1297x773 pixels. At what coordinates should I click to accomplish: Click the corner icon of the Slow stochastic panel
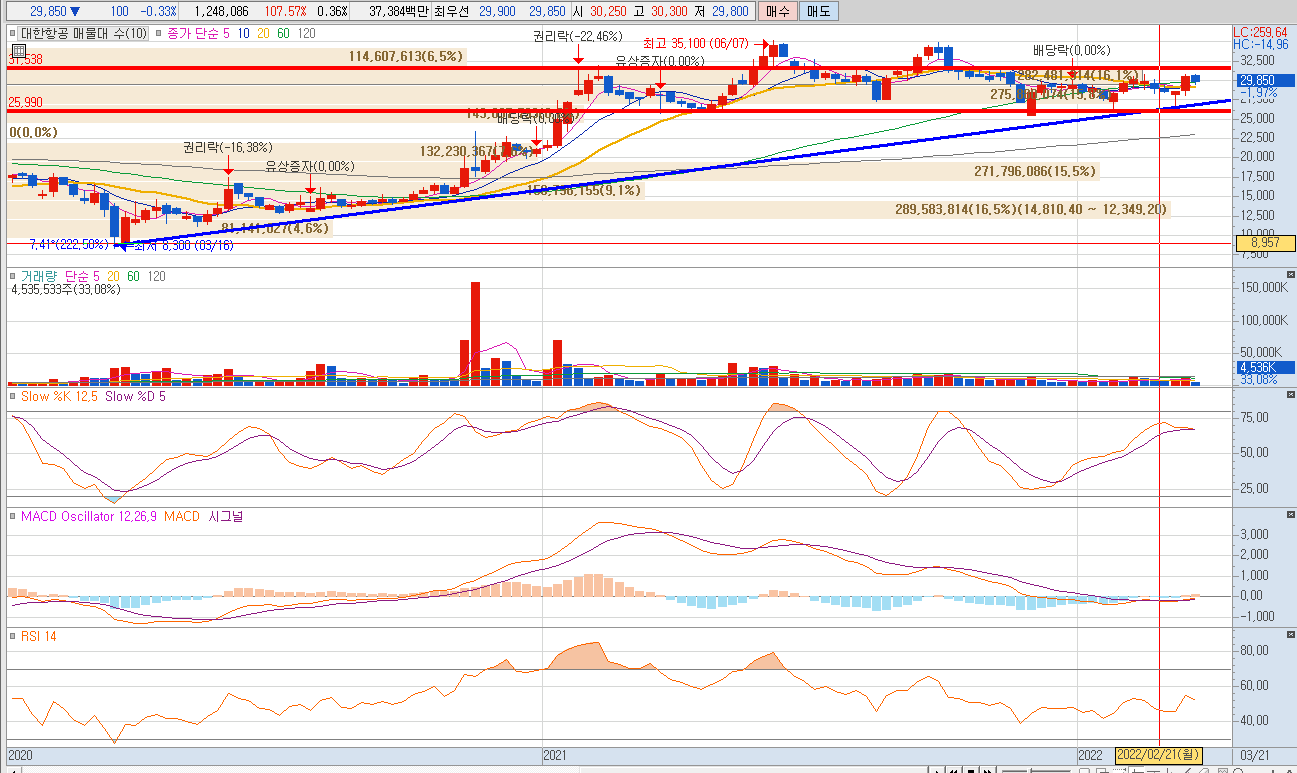[x=1289, y=395]
